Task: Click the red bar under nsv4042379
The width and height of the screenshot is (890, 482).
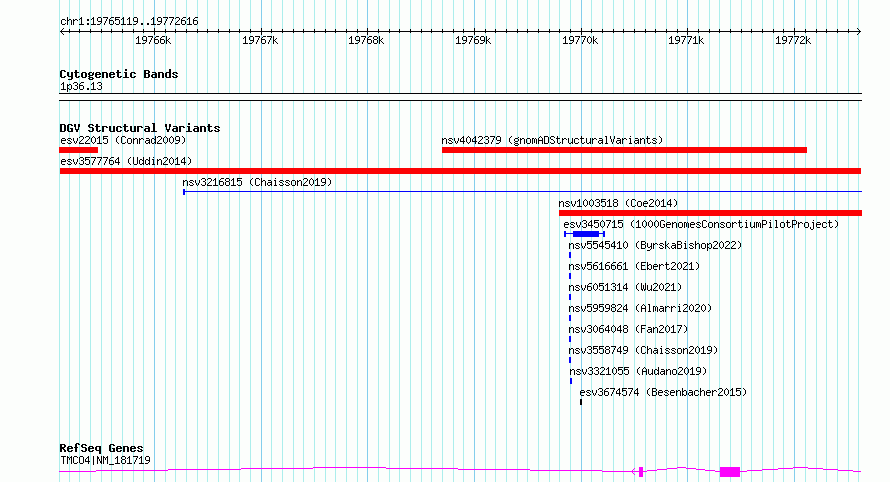Action: (x=624, y=150)
